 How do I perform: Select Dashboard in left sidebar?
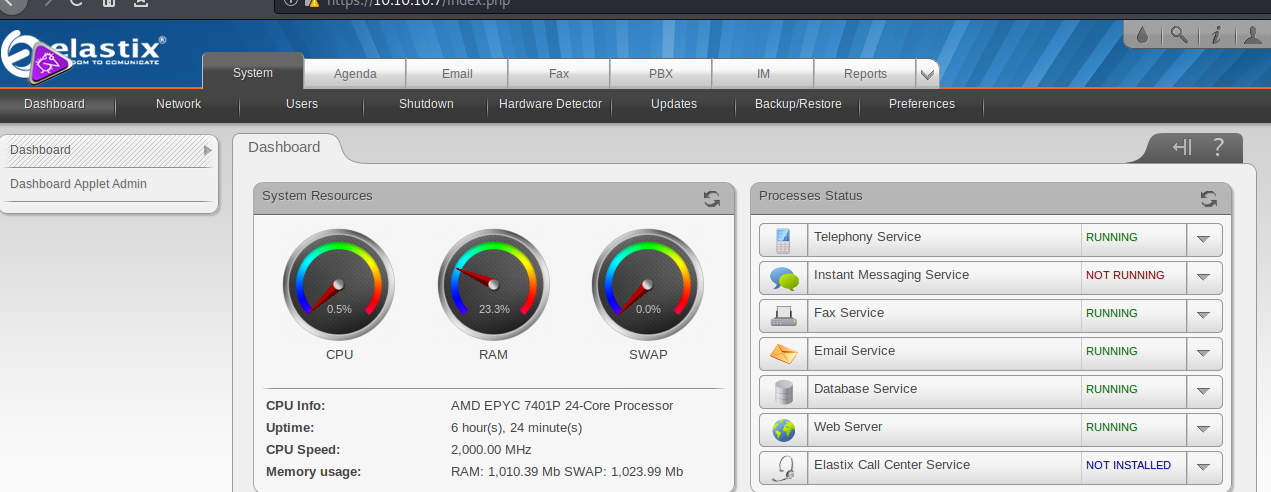pyautogui.click(x=109, y=150)
